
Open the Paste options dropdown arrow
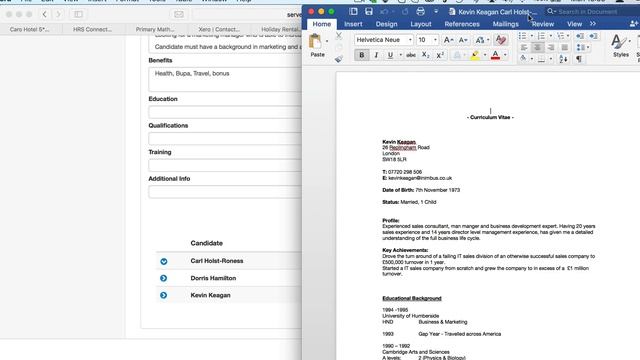click(x=327, y=41)
